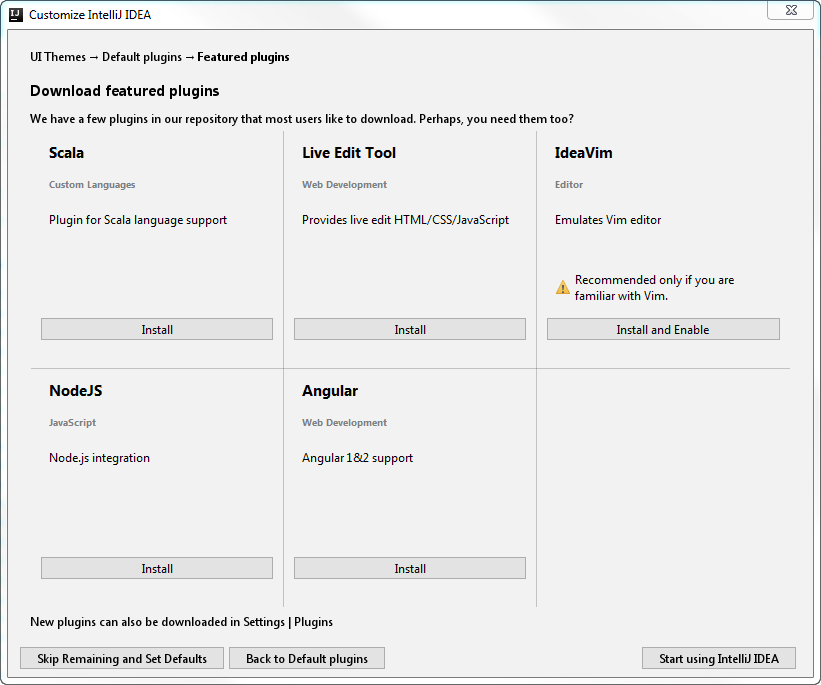Viewport: 821px width, 685px height.
Task: Click the IntelliJ IDEA logo icon
Action: pos(14,14)
